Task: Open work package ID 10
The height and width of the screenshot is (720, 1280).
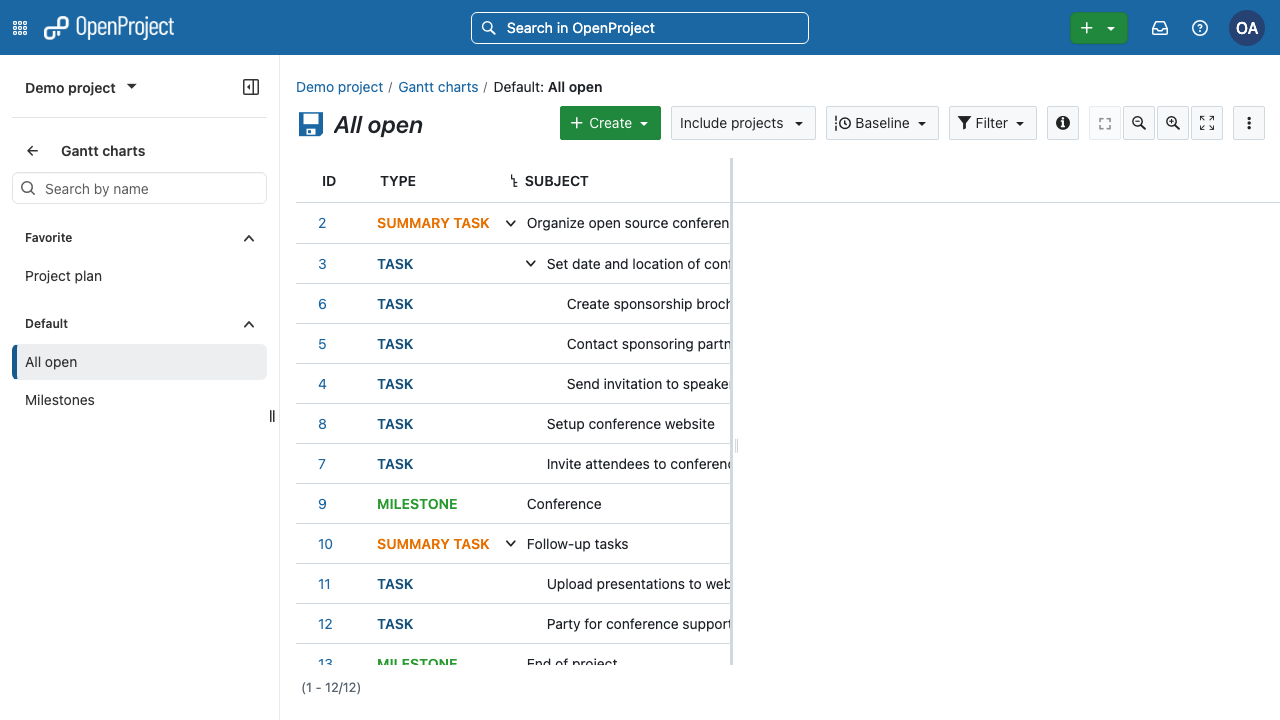Action: (x=325, y=544)
